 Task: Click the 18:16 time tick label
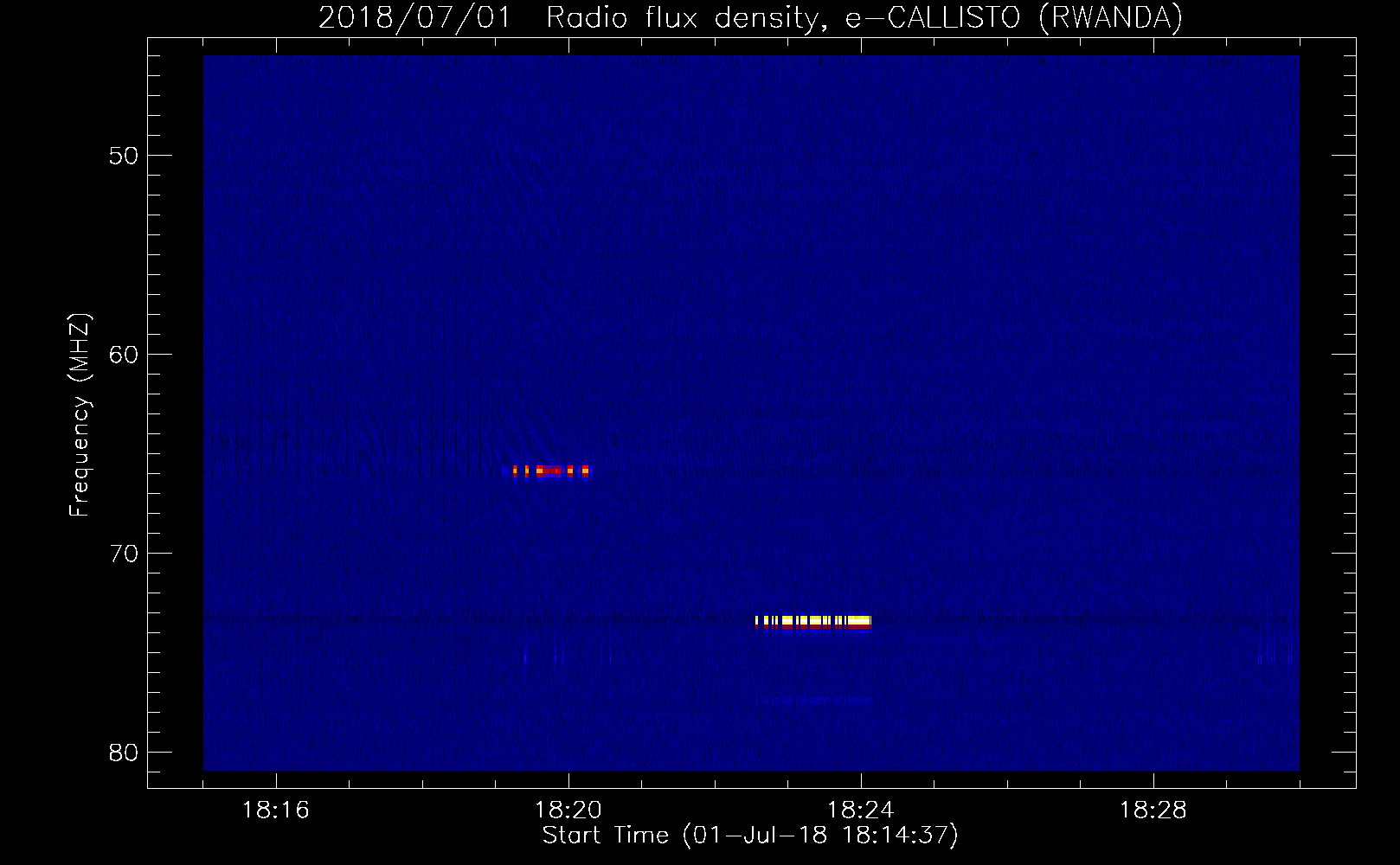(x=276, y=811)
